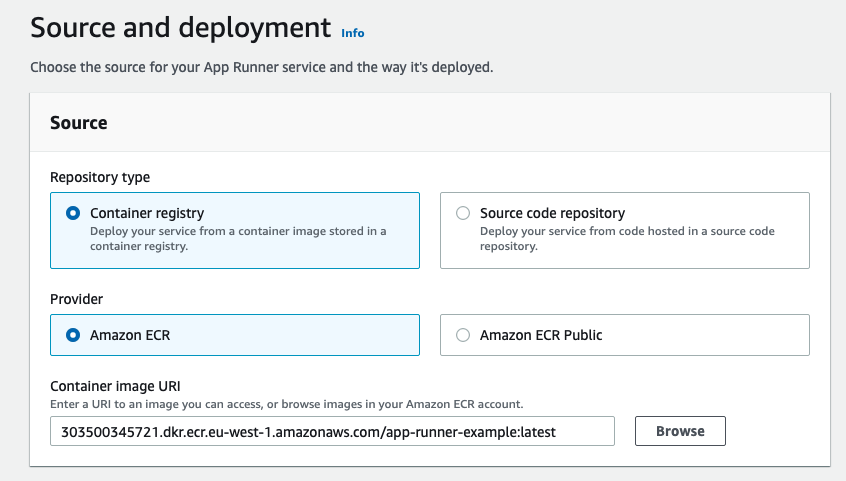
Task: Click the Container registry option description text
Action: (x=238, y=238)
